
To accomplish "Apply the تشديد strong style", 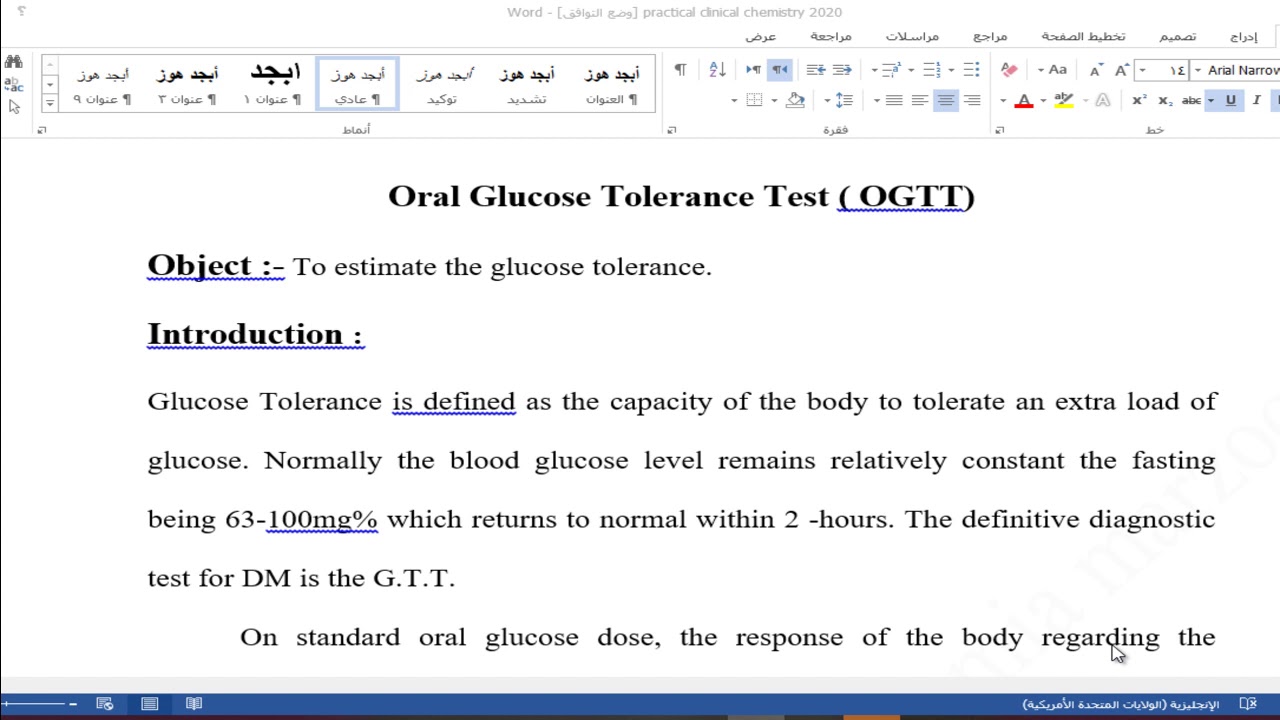I will click(x=527, y=83).
